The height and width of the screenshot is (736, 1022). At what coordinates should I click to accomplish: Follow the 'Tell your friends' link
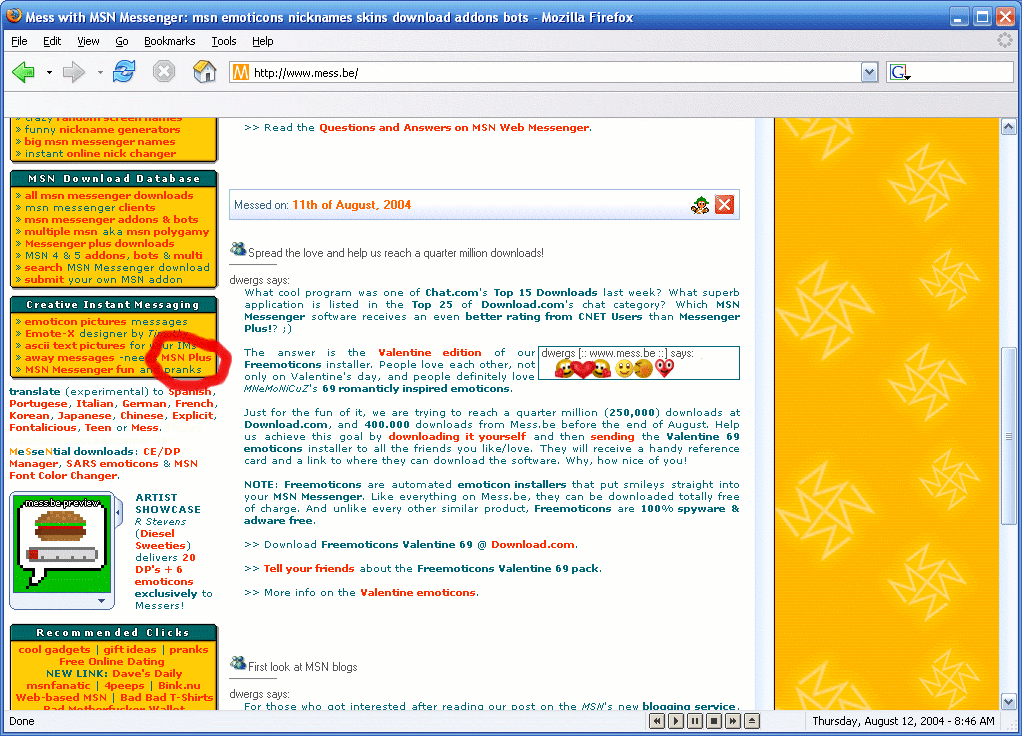coord(309,568)
